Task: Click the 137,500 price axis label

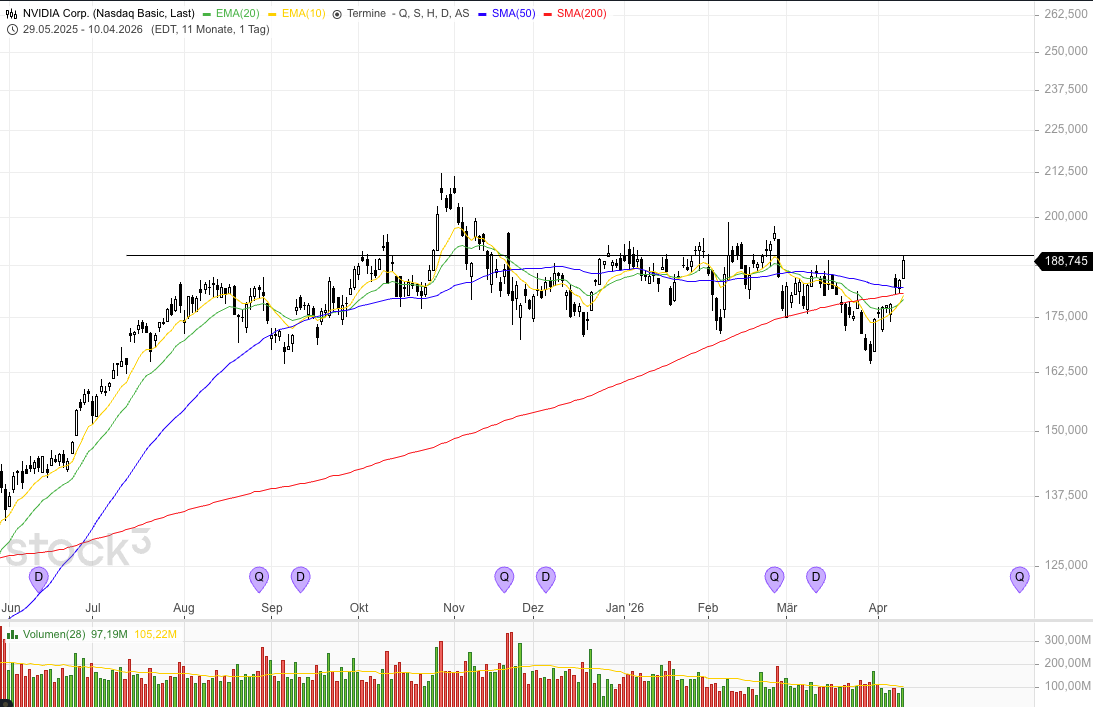Action: click(x=1066, y=495)
